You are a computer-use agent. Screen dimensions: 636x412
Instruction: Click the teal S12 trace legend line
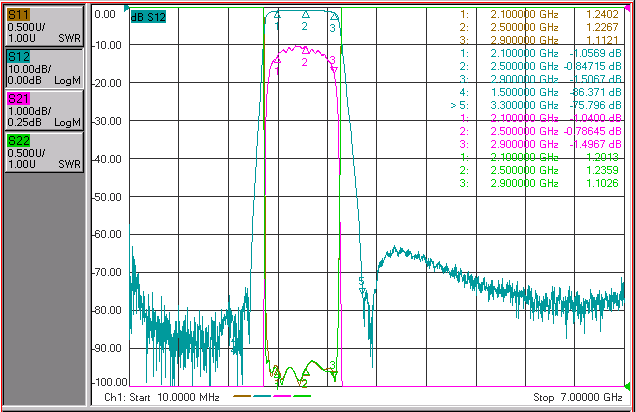tap(262, 396)
